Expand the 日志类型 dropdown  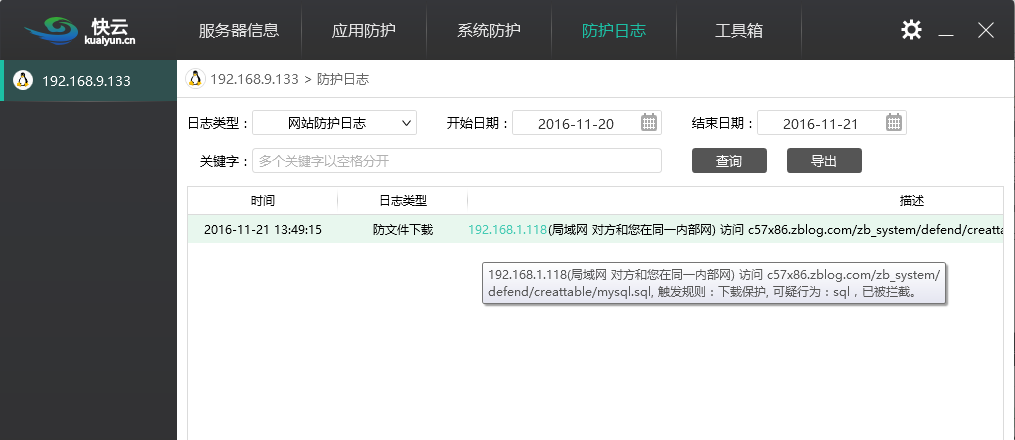pyautogui.click(x=334, y=123)
